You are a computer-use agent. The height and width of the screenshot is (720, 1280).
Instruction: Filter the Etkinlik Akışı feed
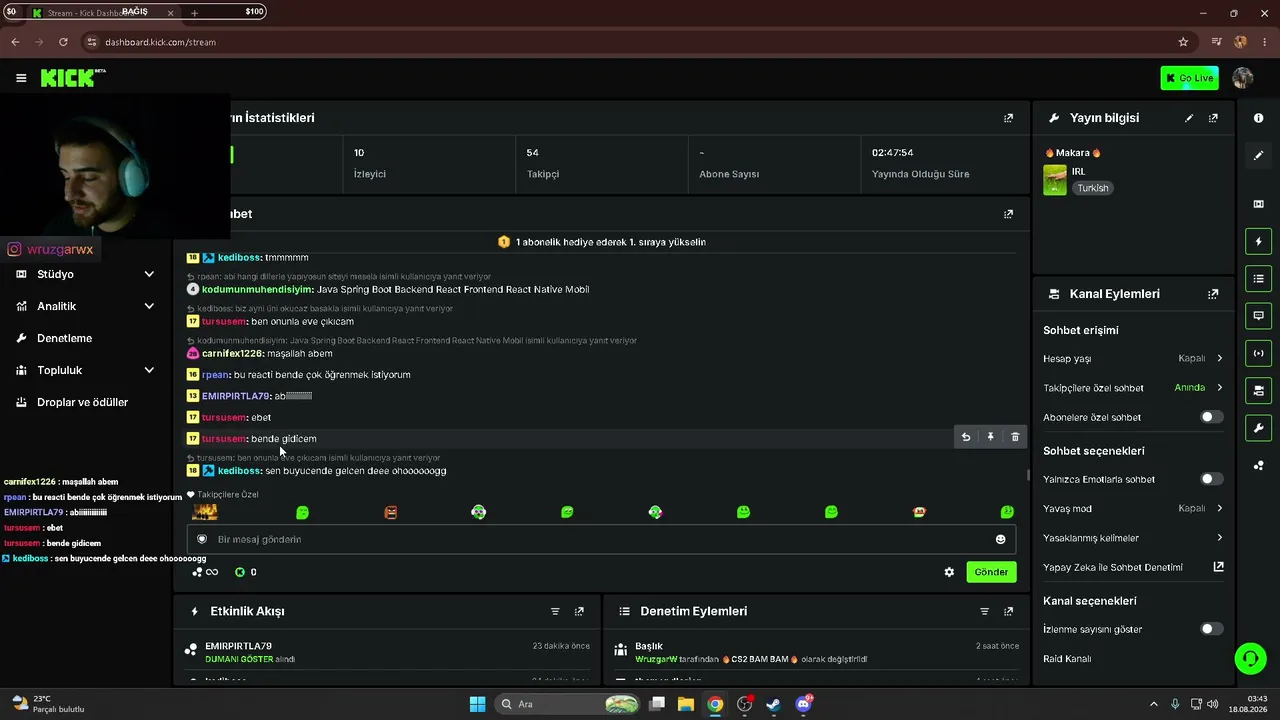[555, 611]
